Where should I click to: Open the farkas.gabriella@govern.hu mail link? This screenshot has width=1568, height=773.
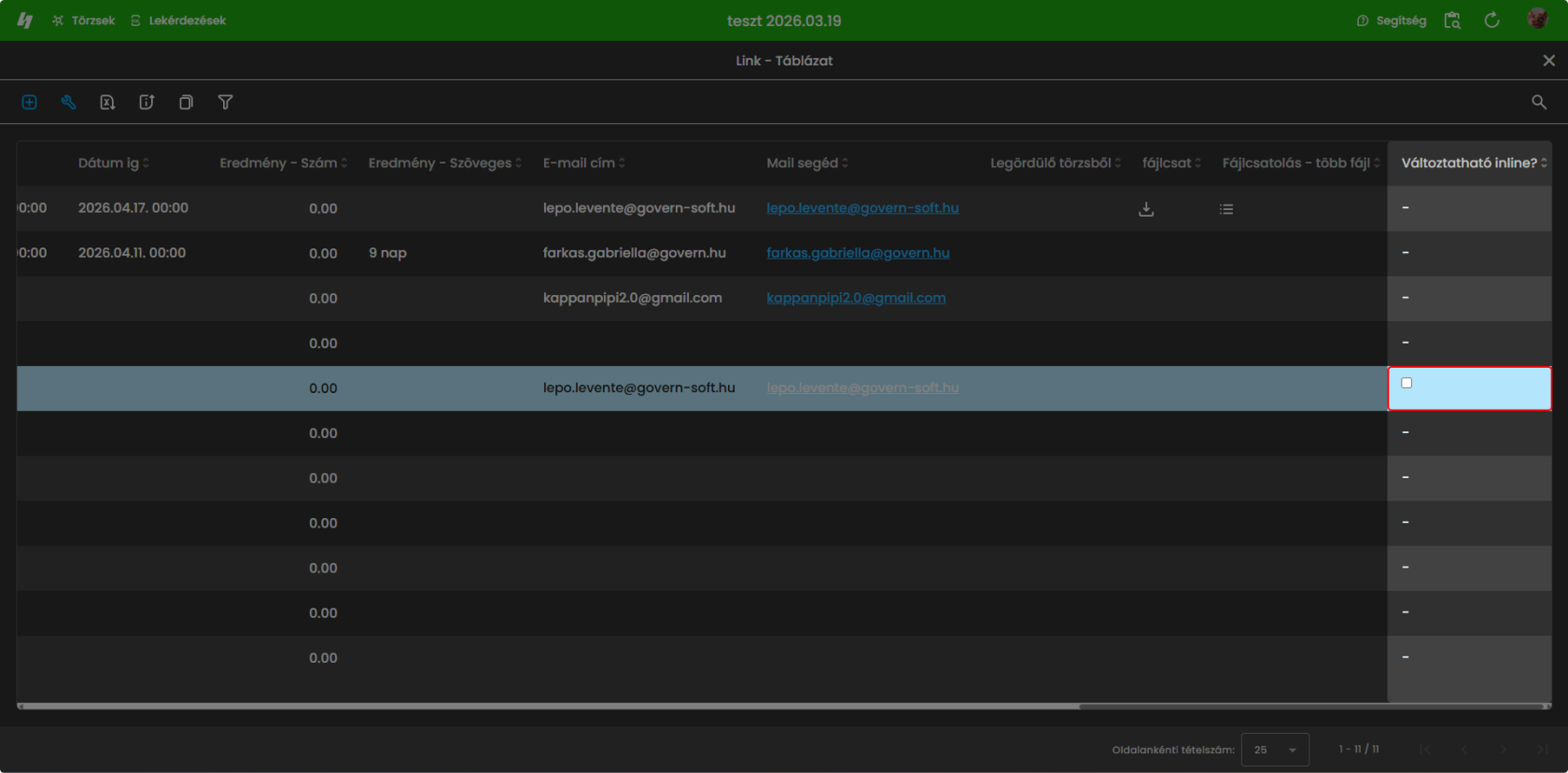858,253
